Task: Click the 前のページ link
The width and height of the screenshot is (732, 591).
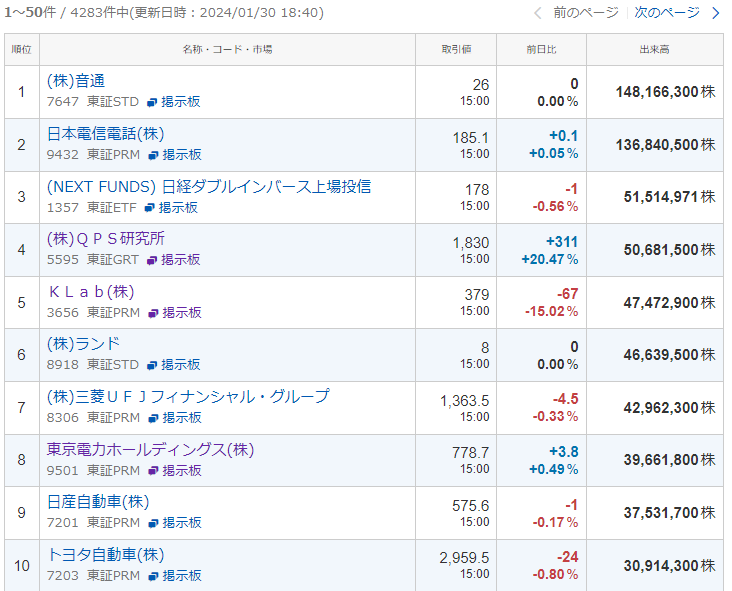Action: click(585, 13)
